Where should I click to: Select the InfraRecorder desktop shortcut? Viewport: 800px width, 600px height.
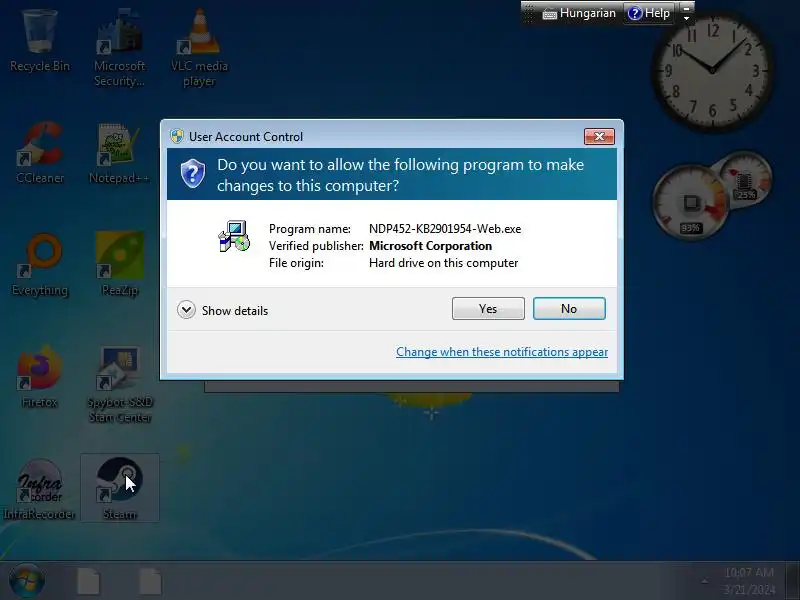(x=40, y=489)
